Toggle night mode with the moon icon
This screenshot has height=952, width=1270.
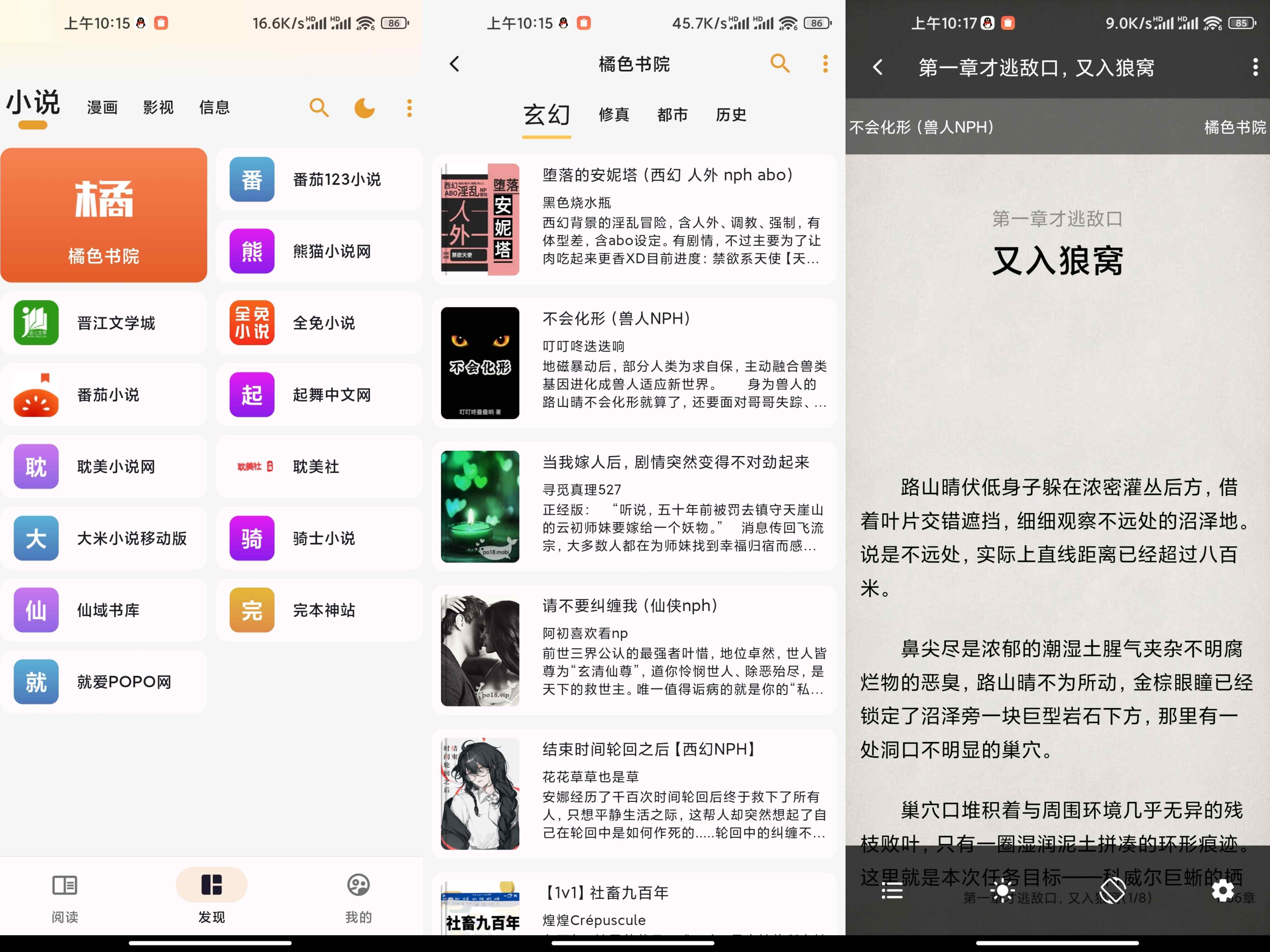click(x=364, y=107)
